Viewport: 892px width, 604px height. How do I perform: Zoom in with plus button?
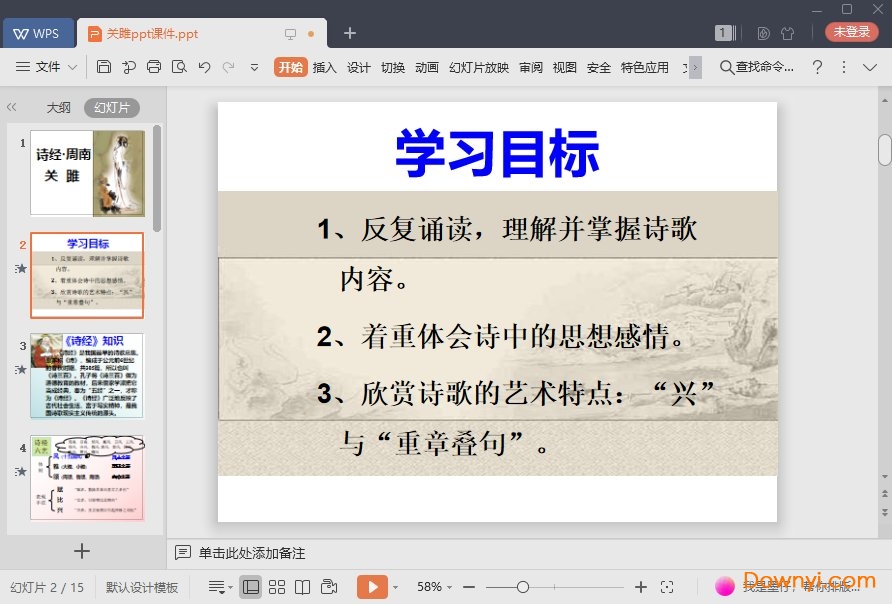pyautogui.click(x=641, y=587)
